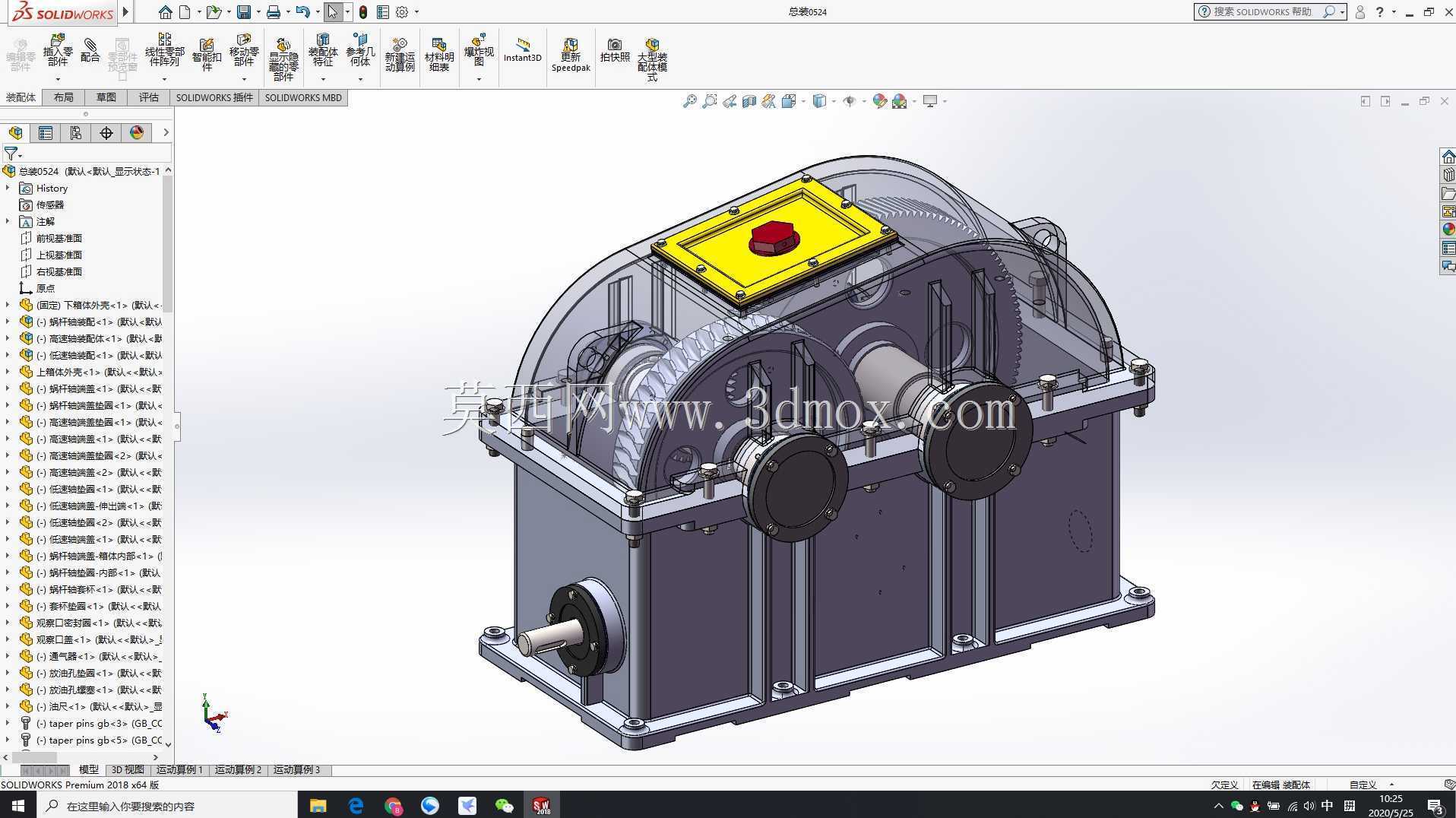Switch to the 评估 (Evaluate) tab
Screen dimensions: 1456x818
[x=149, y=97]
